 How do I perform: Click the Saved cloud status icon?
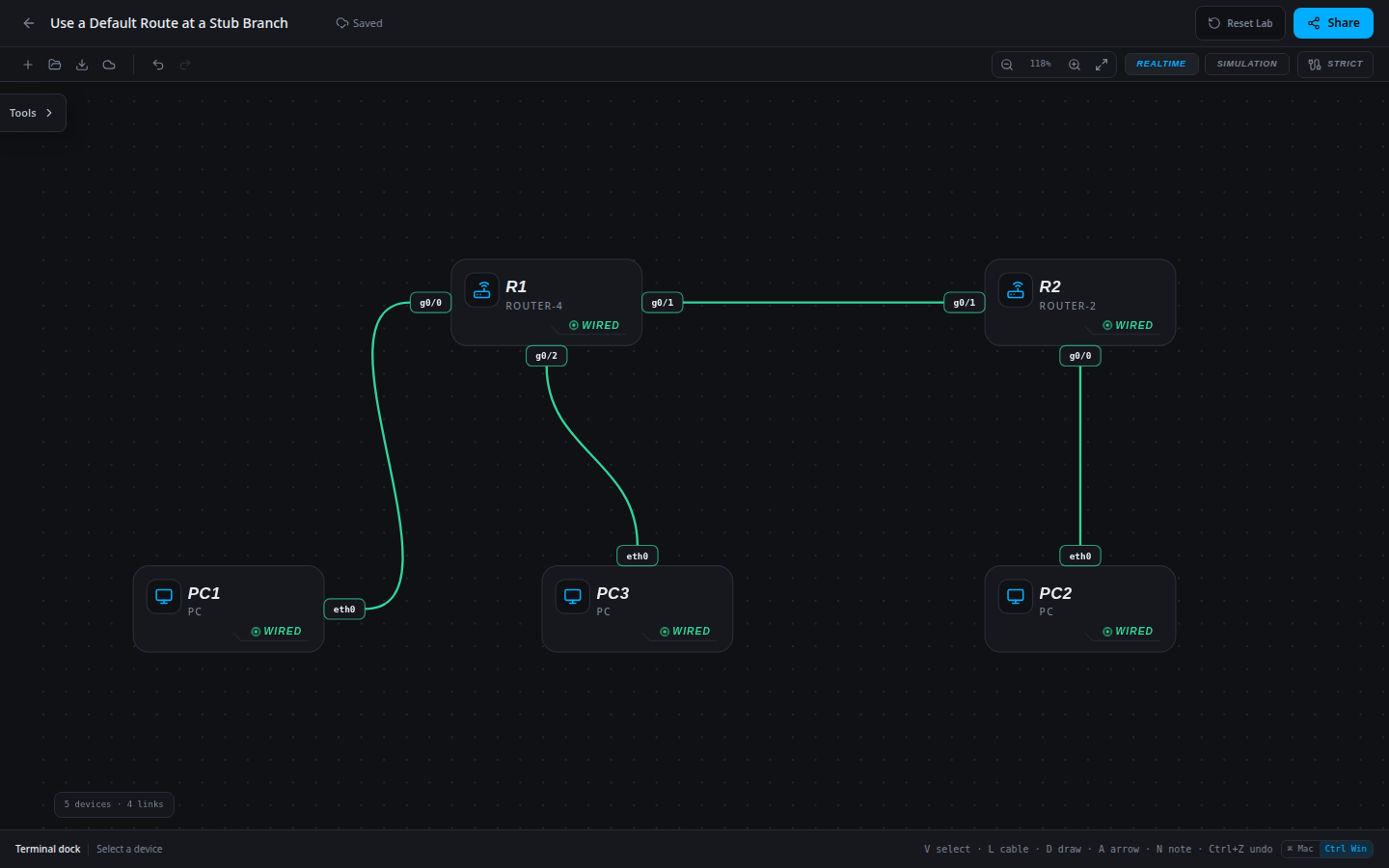(341, 23)
